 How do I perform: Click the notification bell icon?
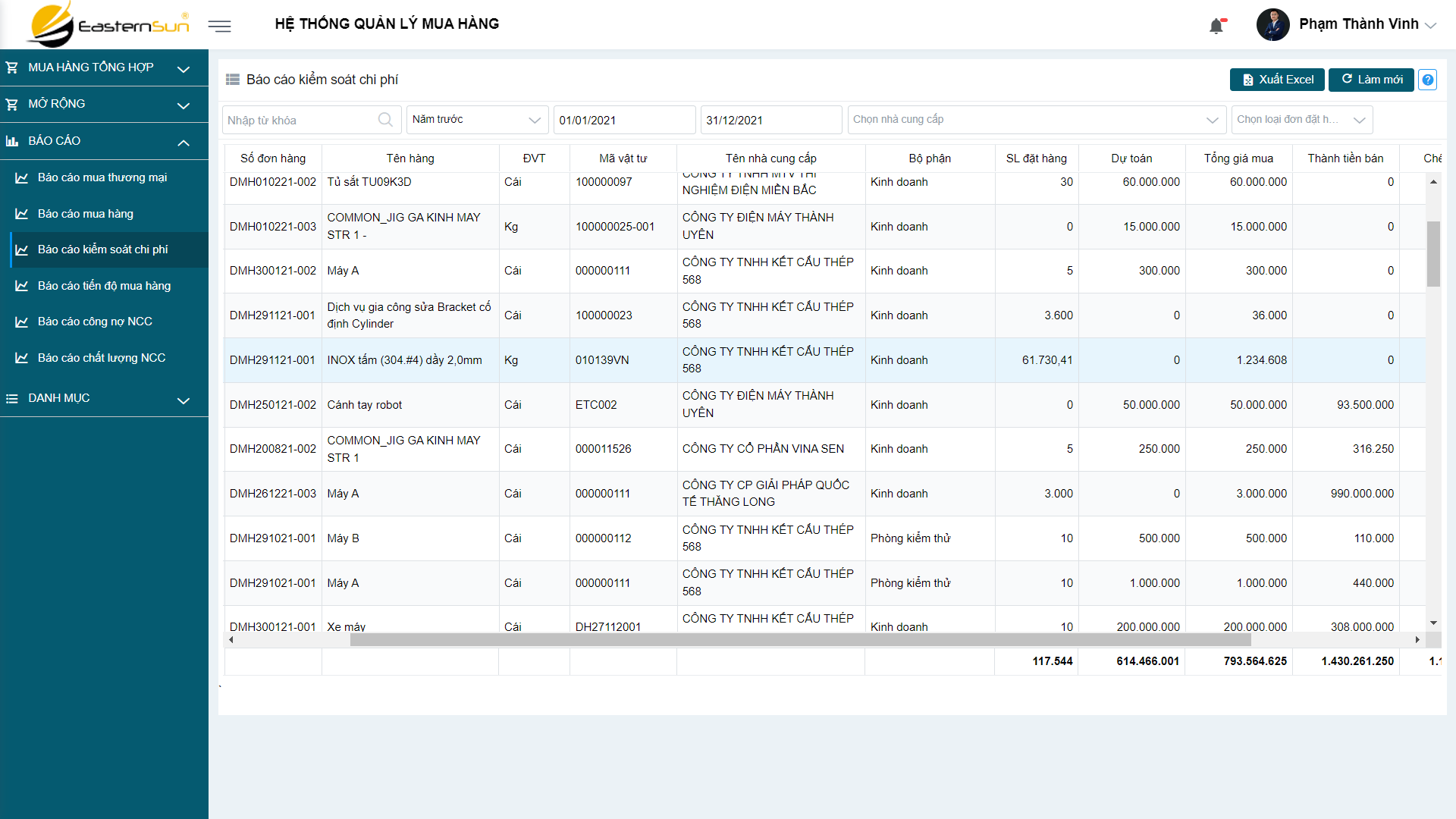[x=1216, y=27]
